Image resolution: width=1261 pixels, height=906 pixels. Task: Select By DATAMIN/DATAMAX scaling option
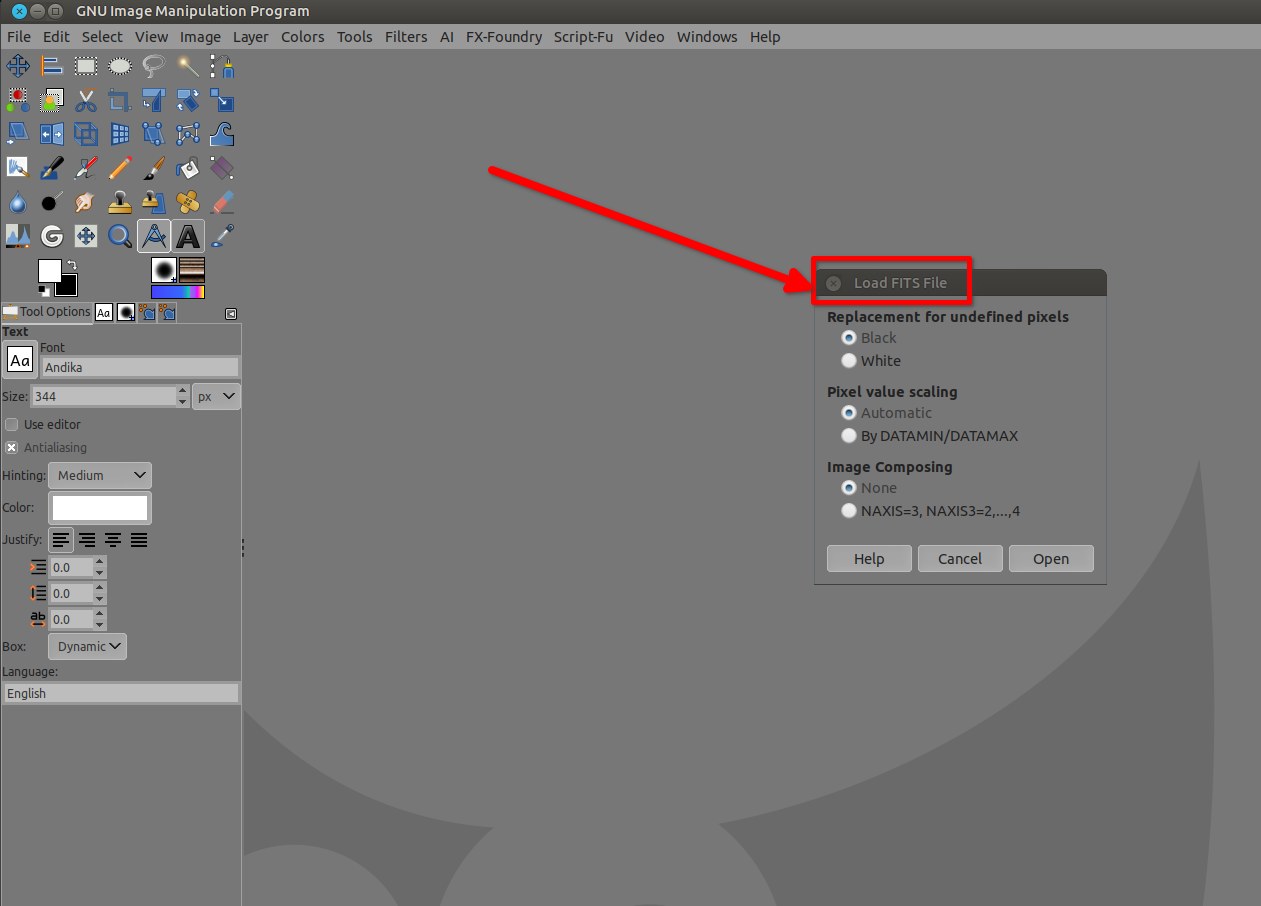(849, 436)
